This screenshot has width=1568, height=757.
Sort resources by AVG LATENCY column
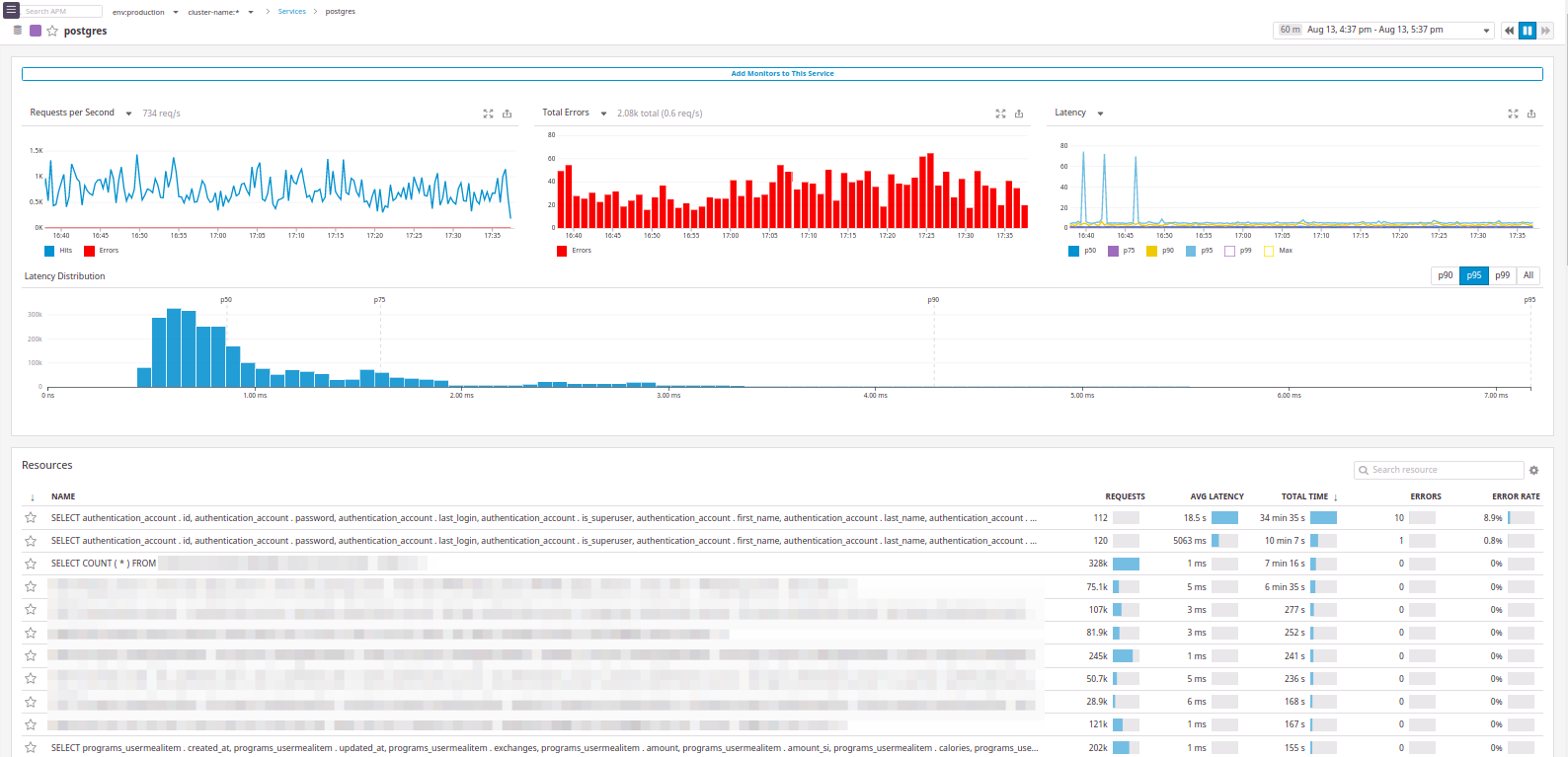click(x=1216, y=497)
